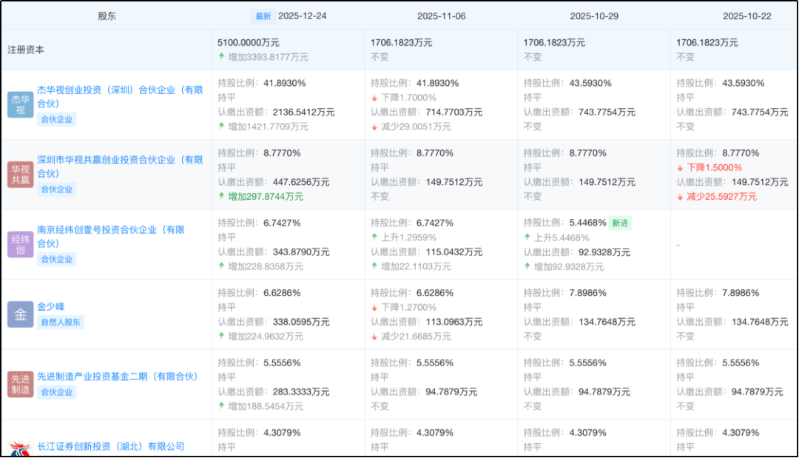Click the 经纬创 purple logo icon
Screen dimensions: 799x458
click(x=20, y=244)
